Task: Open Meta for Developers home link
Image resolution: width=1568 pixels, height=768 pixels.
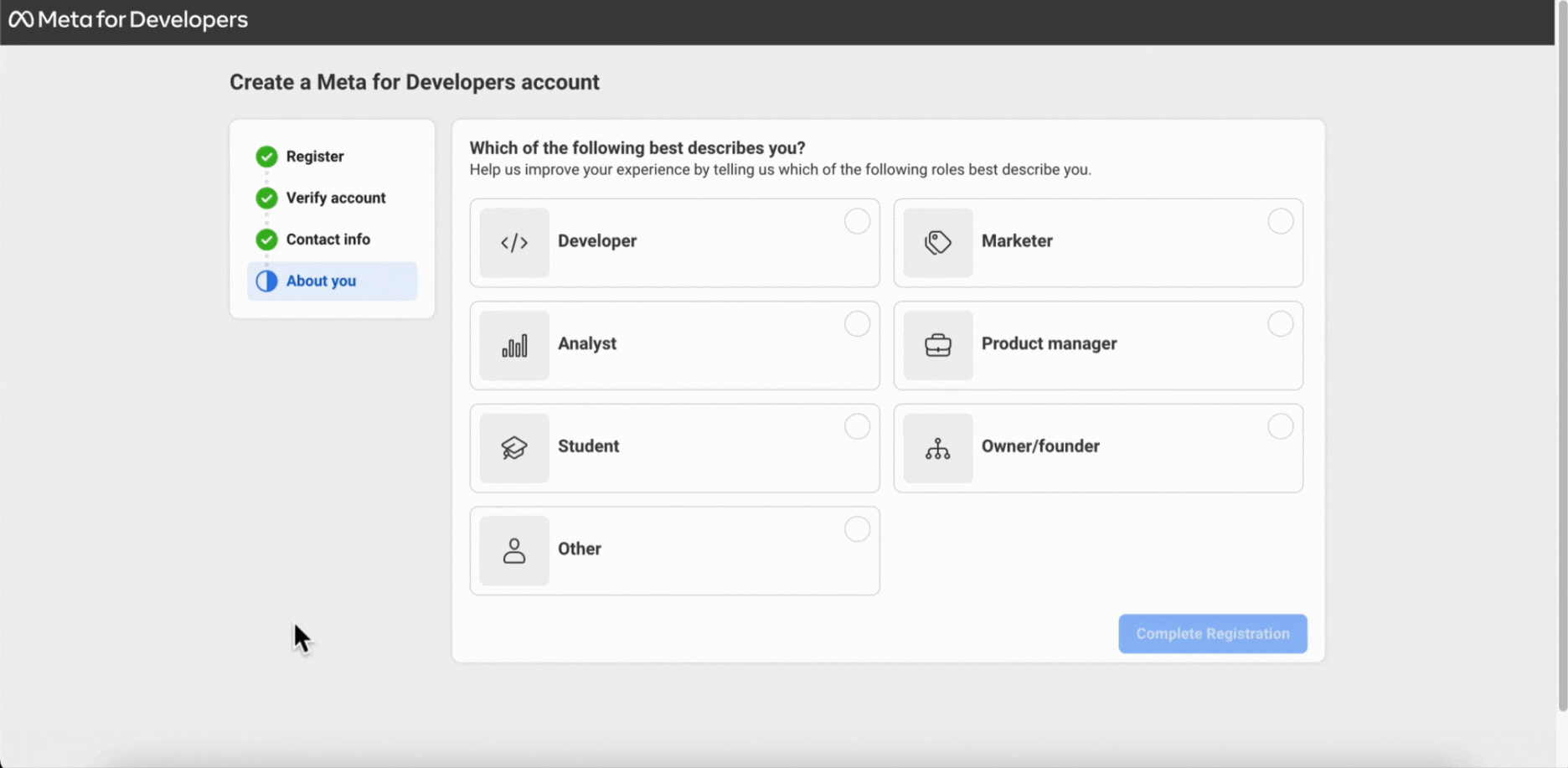Action: tap(129, 19)
